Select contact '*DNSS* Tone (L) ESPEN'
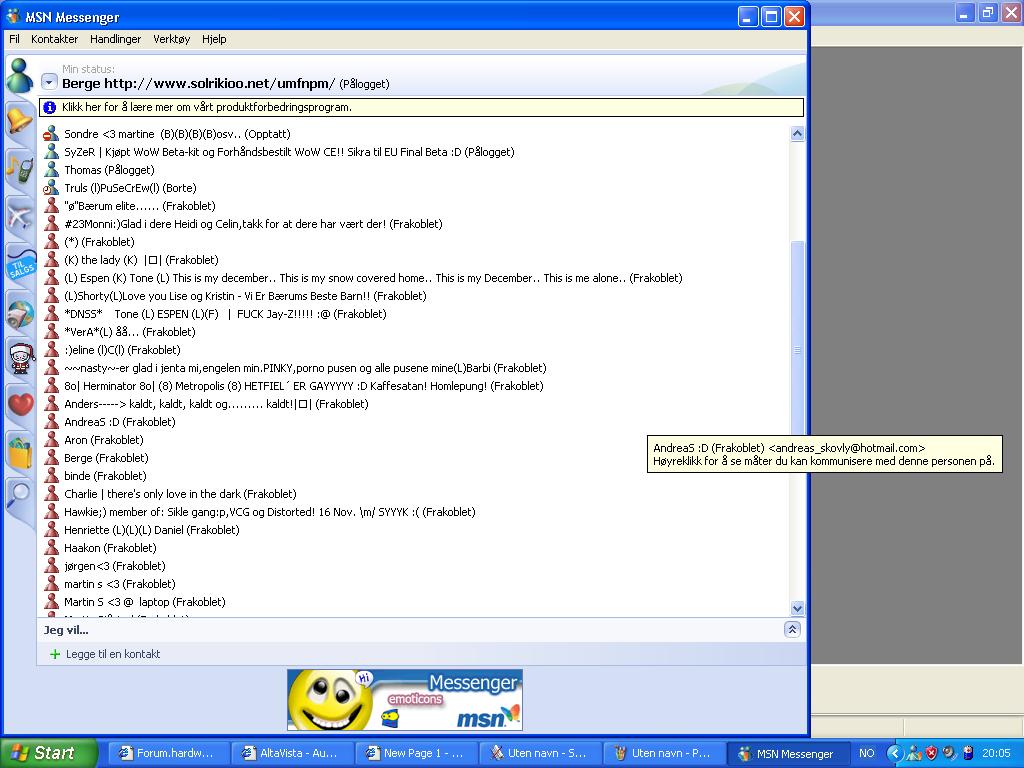This screenshot has height=768, width=1024. [225, 314]
